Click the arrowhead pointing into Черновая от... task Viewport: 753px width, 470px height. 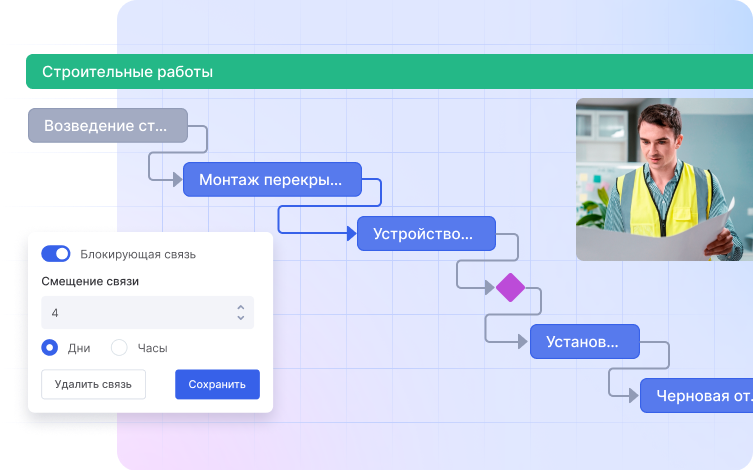click(634, 396)
